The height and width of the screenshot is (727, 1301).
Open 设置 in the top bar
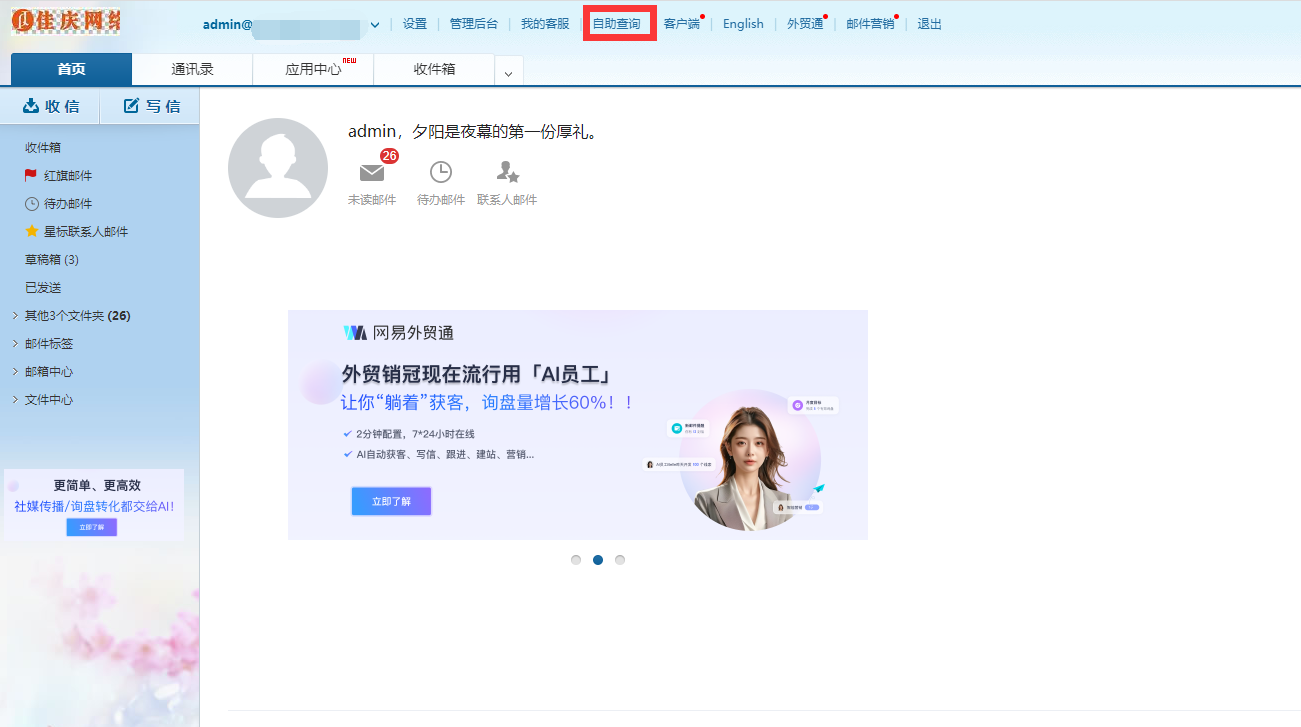point(415,24)
